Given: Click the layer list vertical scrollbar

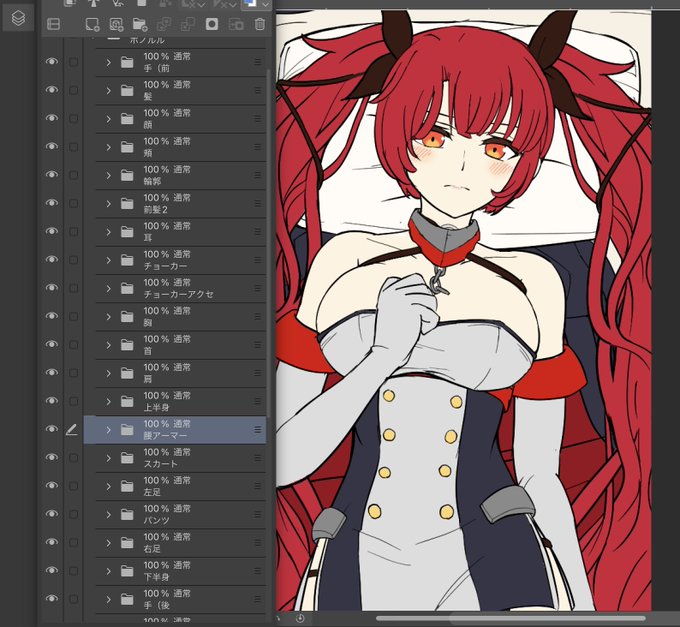Looking at the screenshot, I should point(268,243).
